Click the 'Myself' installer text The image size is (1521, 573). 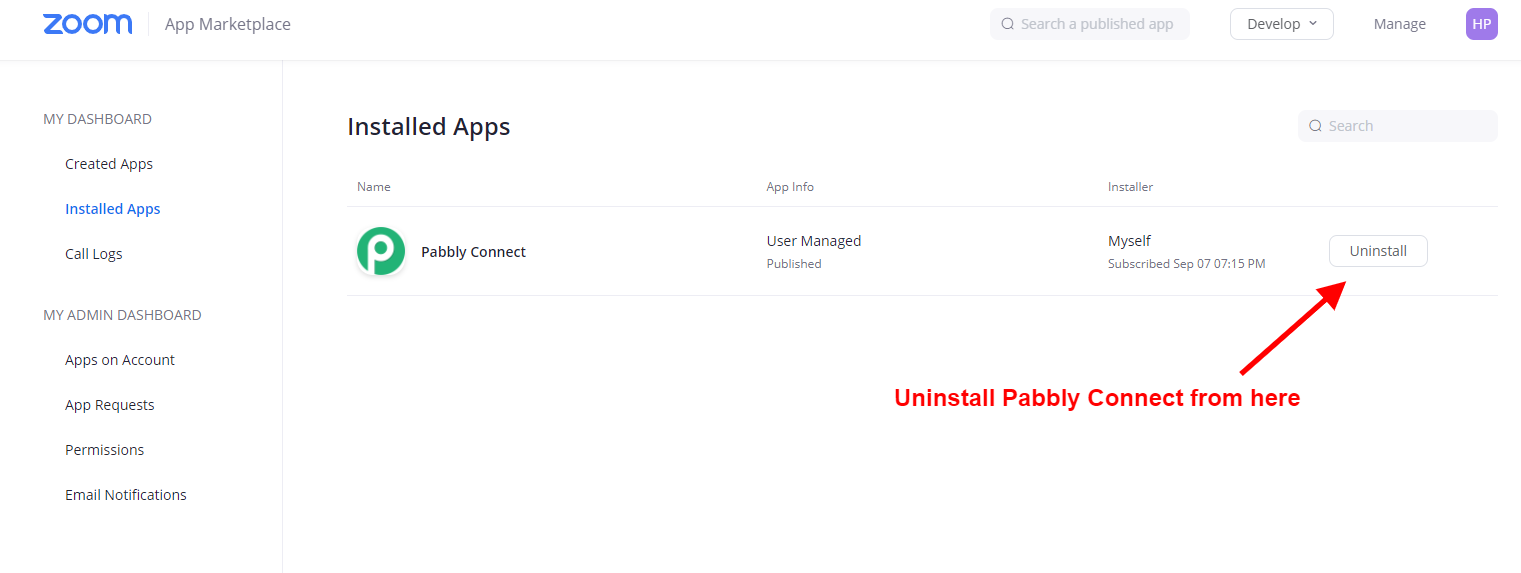[x=1129, y=241]
